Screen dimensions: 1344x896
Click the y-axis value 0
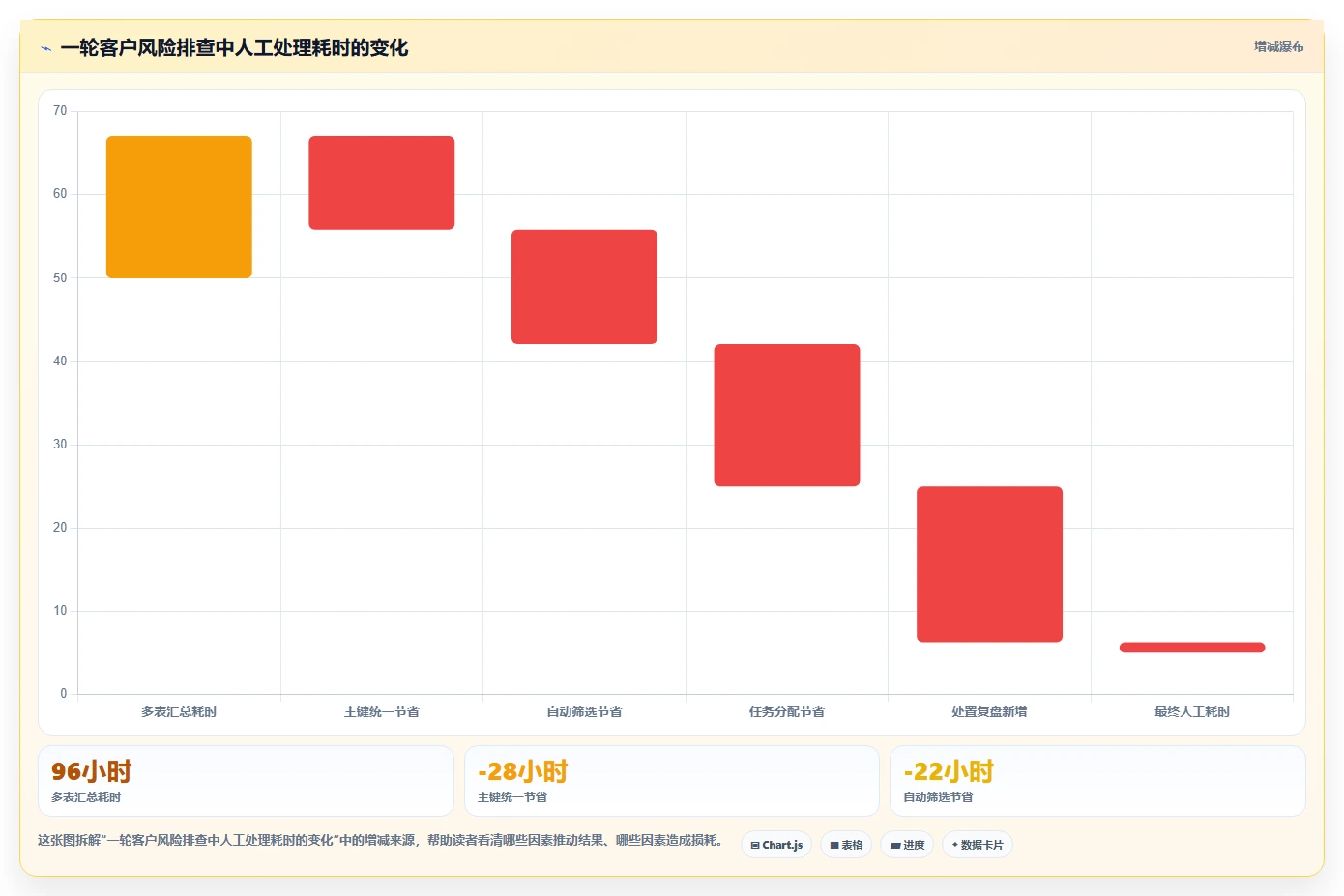click(x=64, y=694)
